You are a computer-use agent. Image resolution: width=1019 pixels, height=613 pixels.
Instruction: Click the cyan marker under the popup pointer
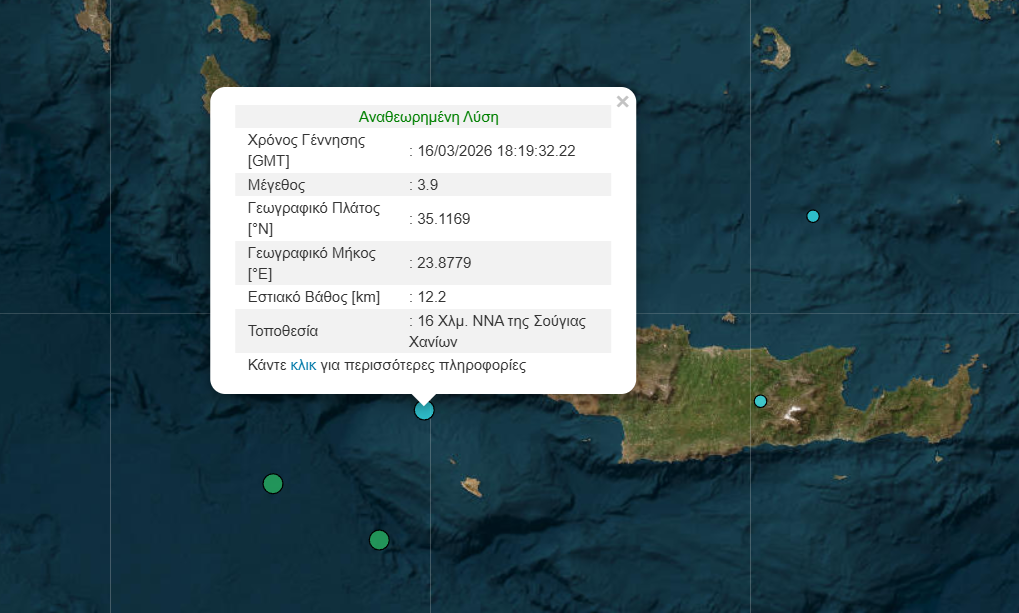424,410
